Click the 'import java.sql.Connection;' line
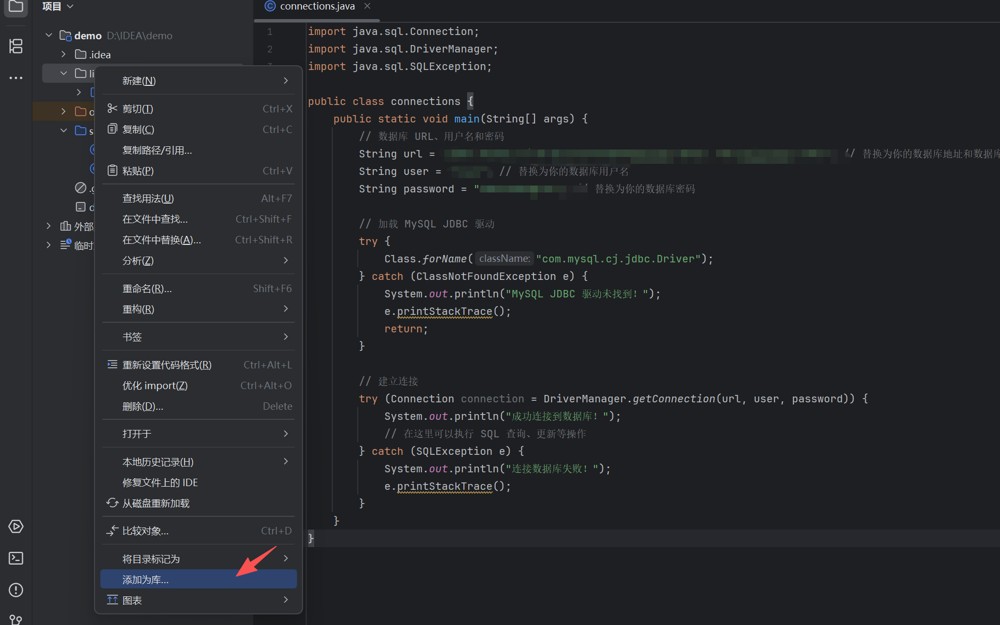The width and height of the screenshot is (1000, 625). point(393,31)
